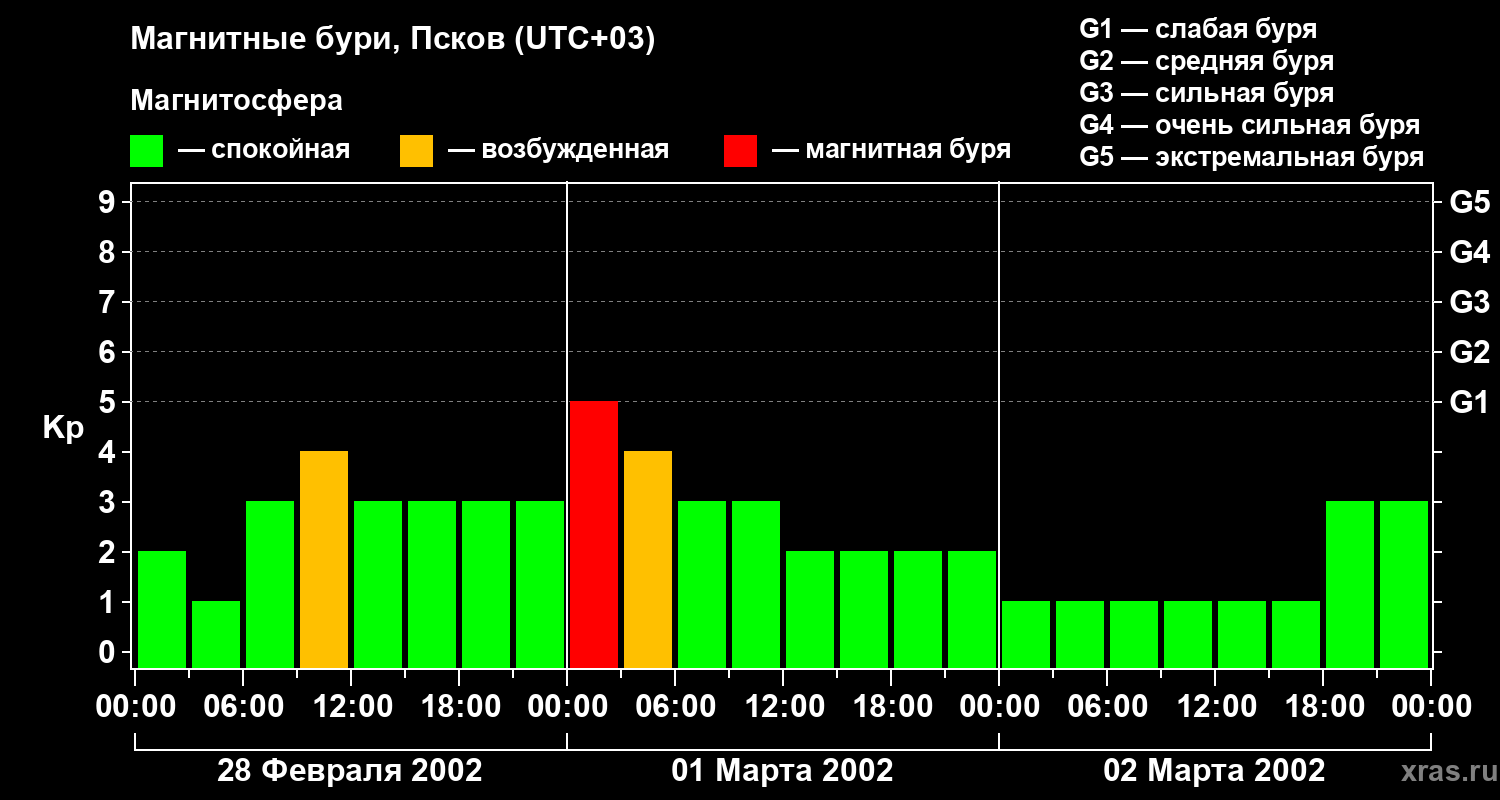1500x800 pixels.
Task: Select the orange bar on 01 Марта
Action: [x=648, y=559]
